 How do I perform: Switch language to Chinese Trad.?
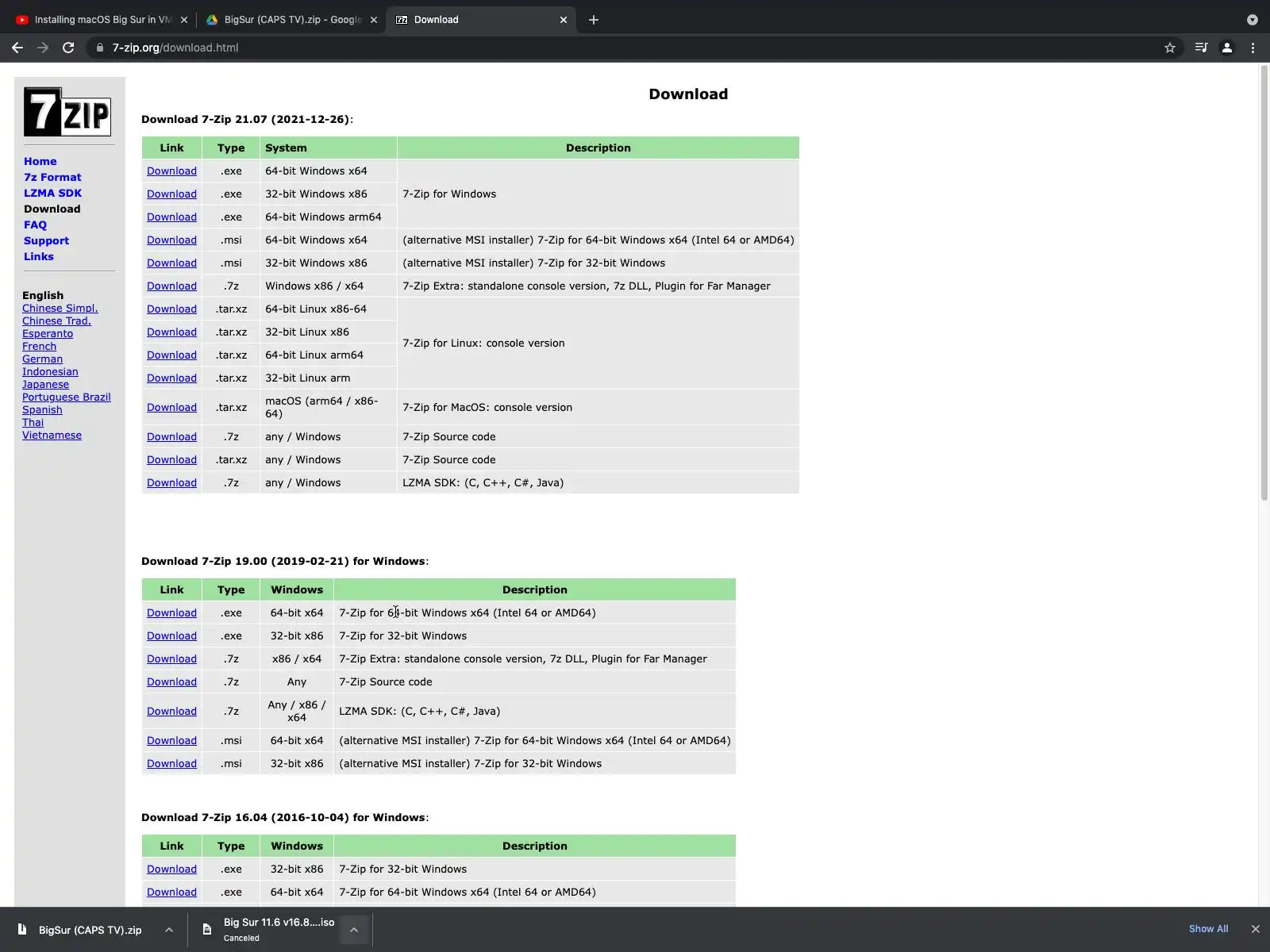pos(56,321)
